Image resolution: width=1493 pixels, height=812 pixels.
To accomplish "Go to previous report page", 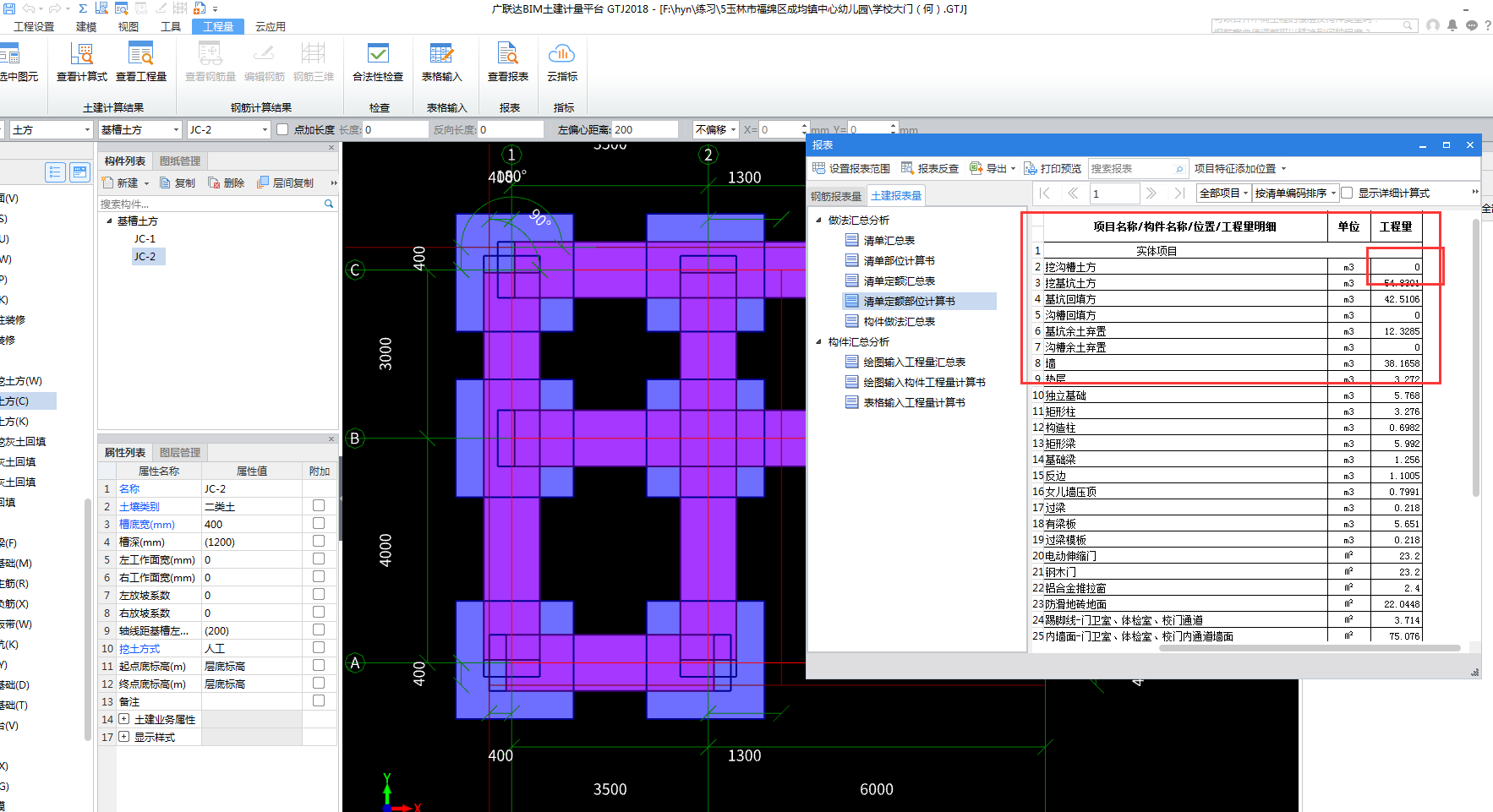I will point(1073,193).
